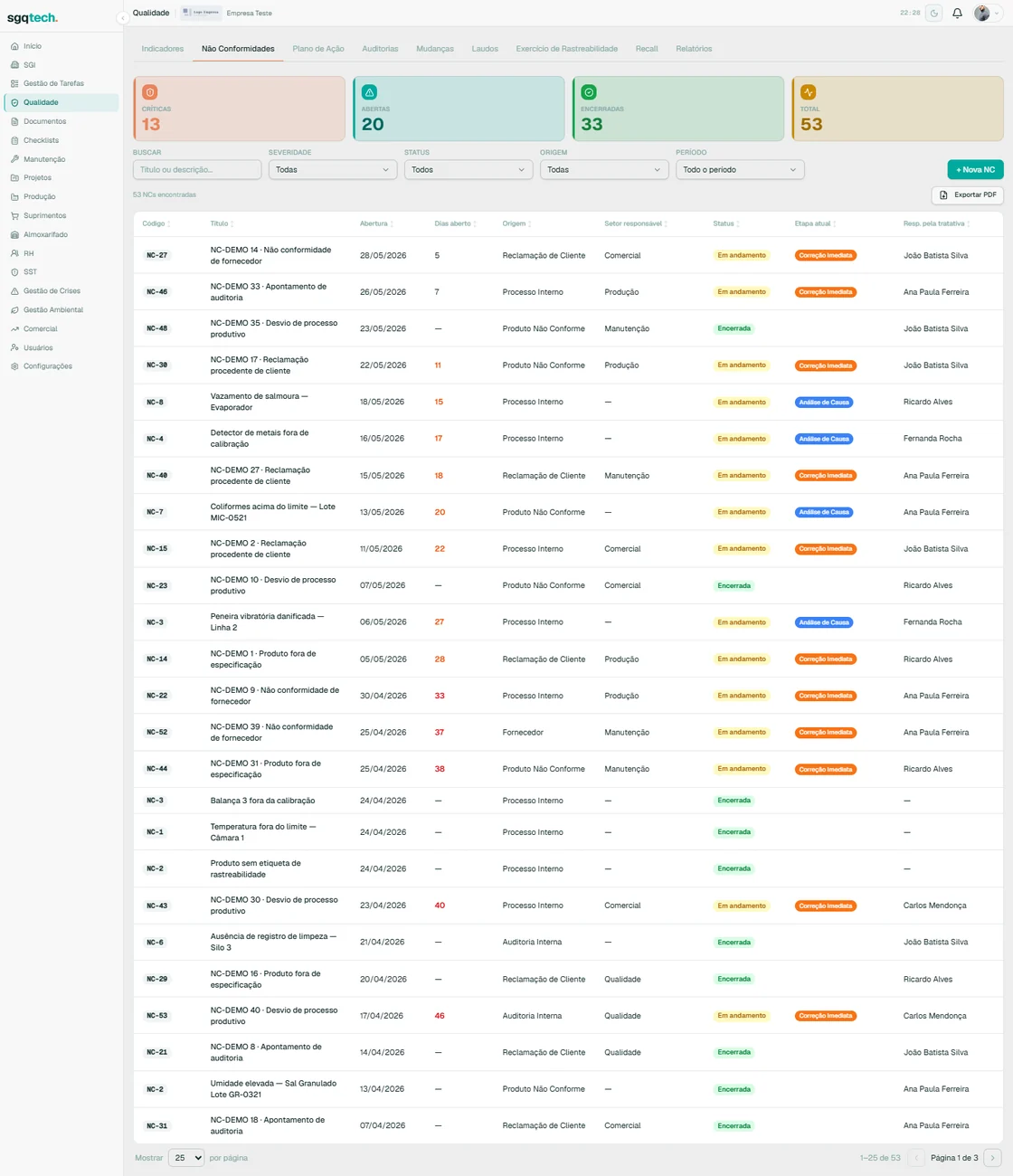This screenshot has width=1013, height=1176.
Task: Open row NC-27 code badge
Action: pos(157,256)
